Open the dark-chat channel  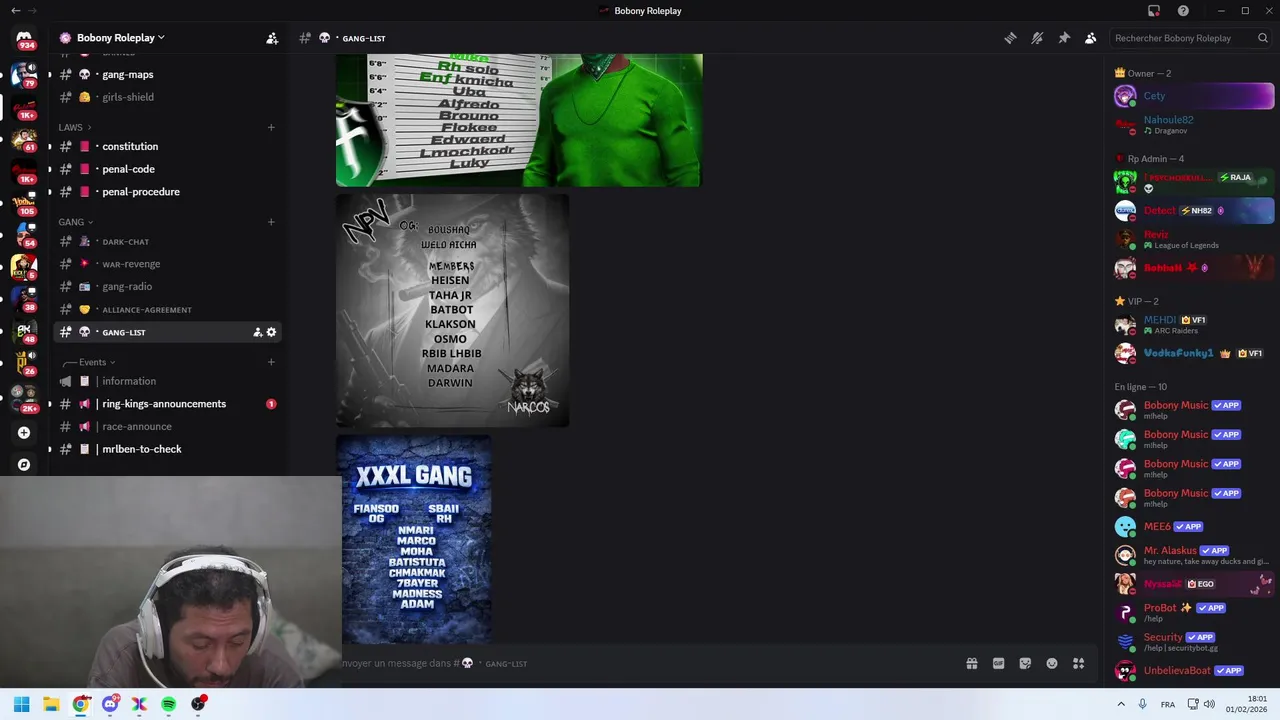tap(167, 241)
